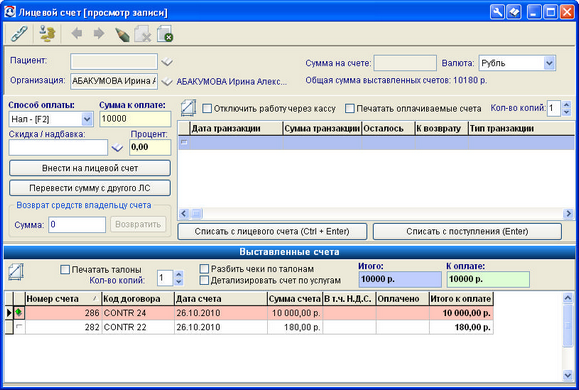Click the delete document icon with X
Viewport: 579px width, 390px height.
click(x=143, y=34)
